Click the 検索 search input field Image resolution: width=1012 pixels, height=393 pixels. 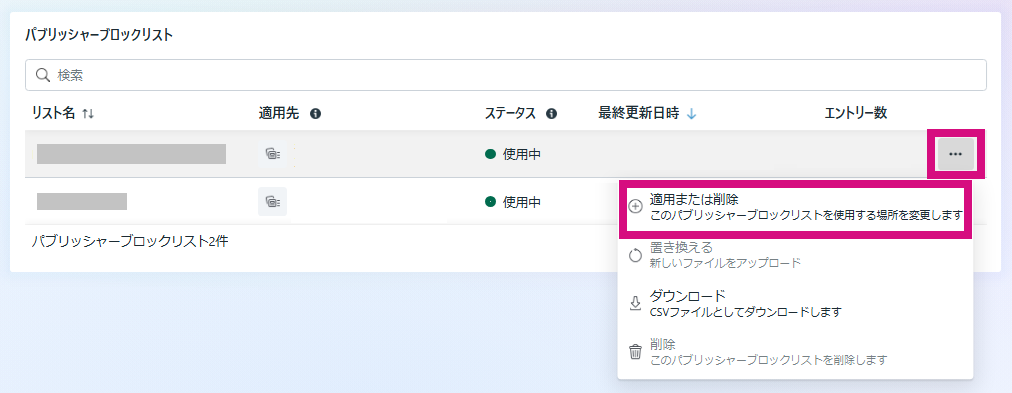[x=505, y=76]
